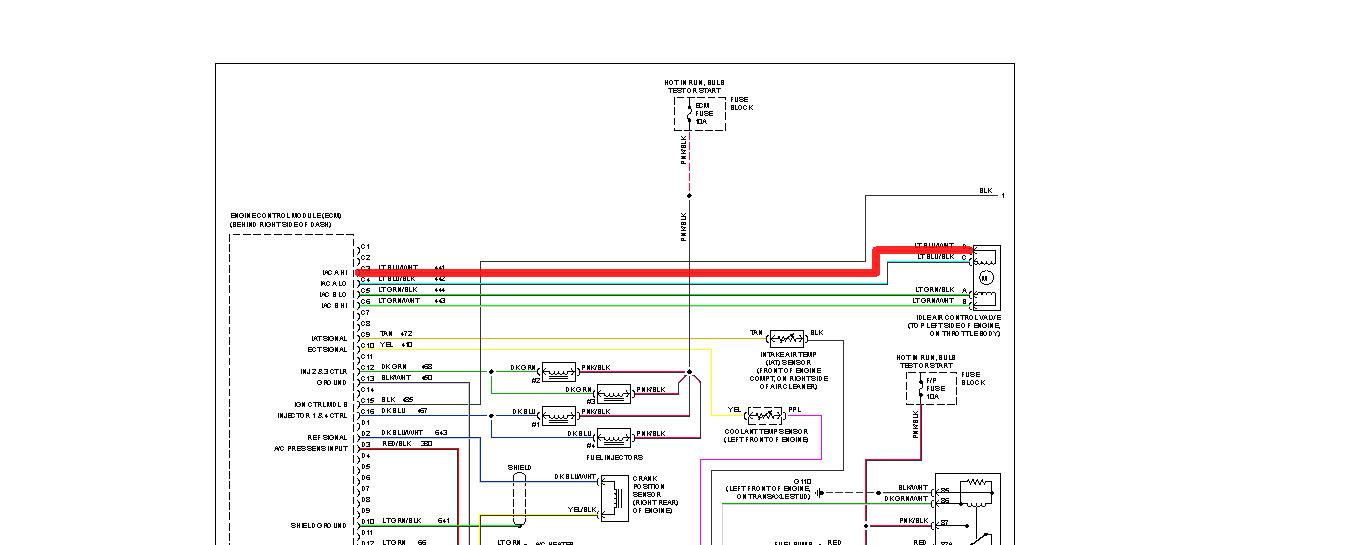Click the 'YEL 410' wire label
Screen dimensions: 1345x545
[x=397, y=344]
